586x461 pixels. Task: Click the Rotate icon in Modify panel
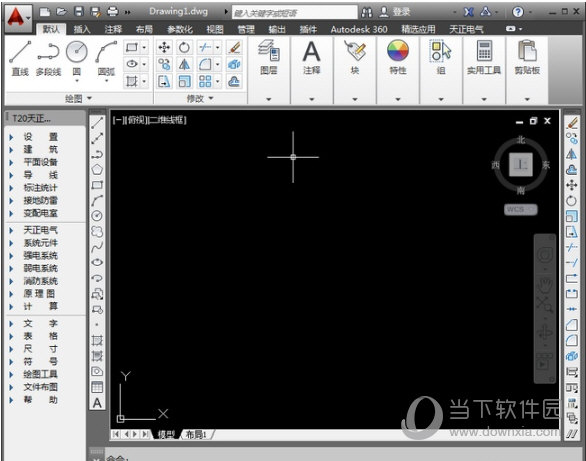[x=184, y=47]
